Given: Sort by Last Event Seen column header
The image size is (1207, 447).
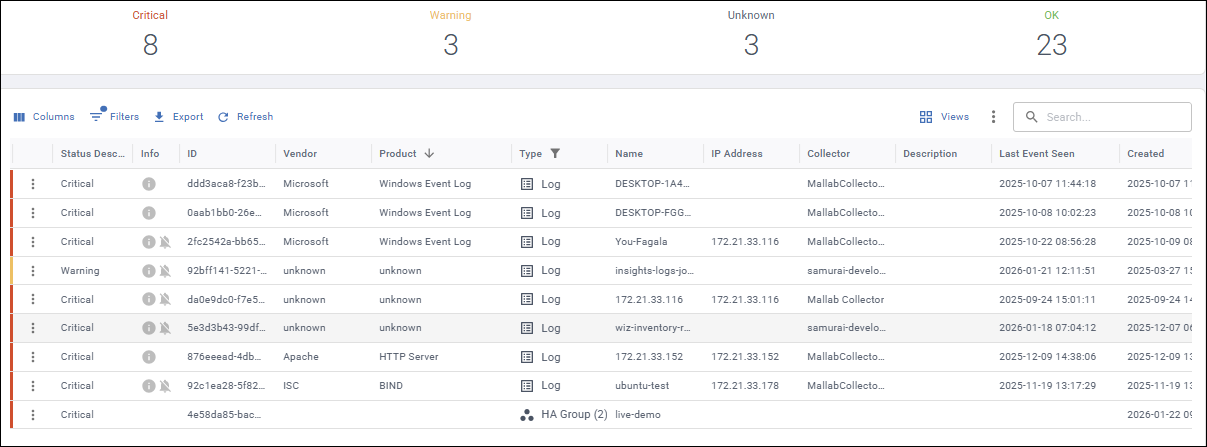Looking at the screenshot, I should click(x=1037, y=154).
